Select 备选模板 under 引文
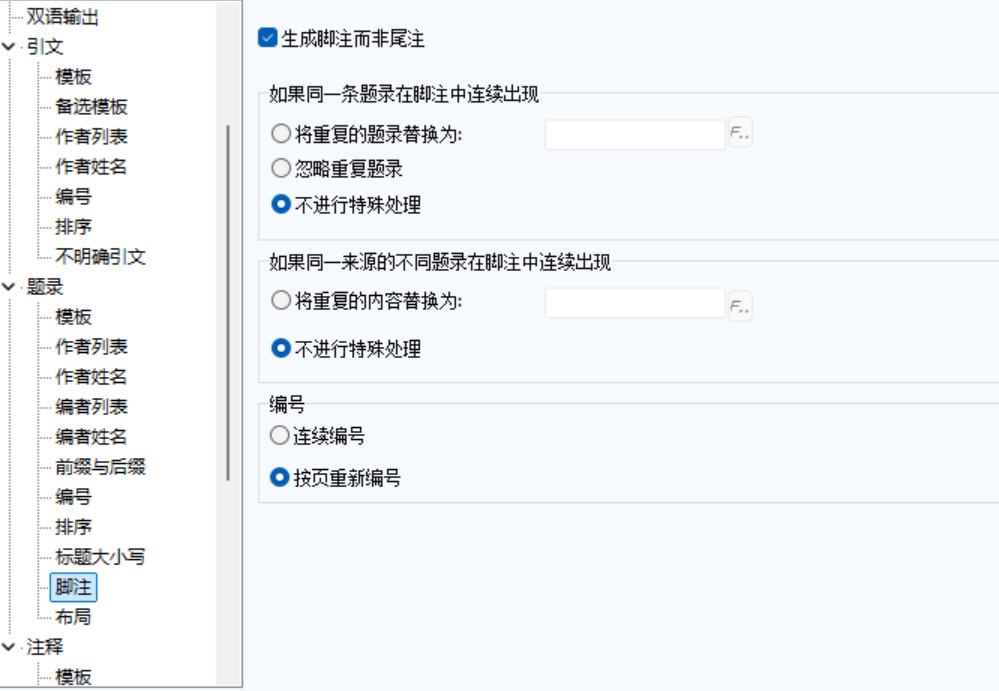999x691 pixels. click(91, 107)
